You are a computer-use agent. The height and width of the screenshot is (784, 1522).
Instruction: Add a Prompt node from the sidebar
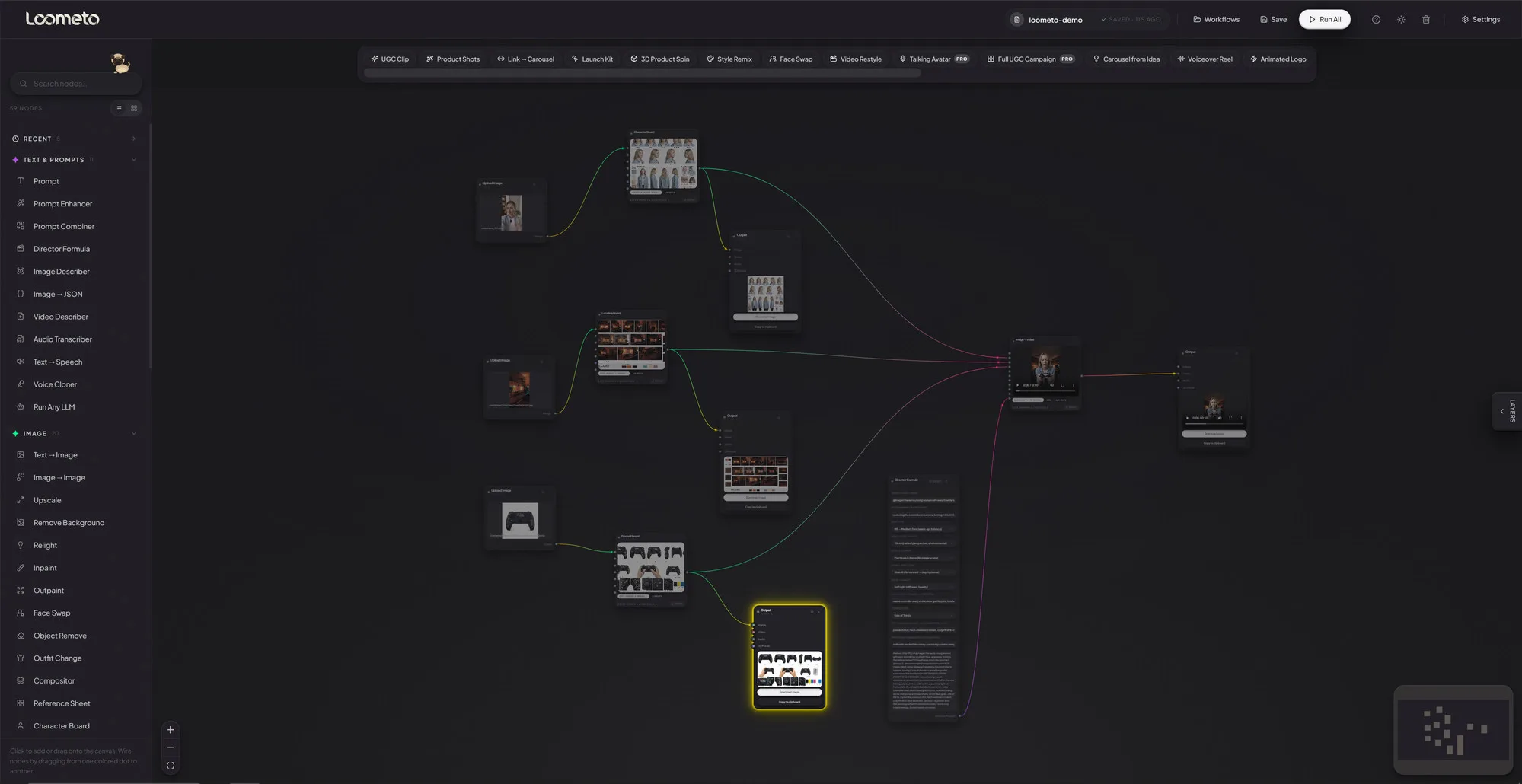[x=75, y=181]
